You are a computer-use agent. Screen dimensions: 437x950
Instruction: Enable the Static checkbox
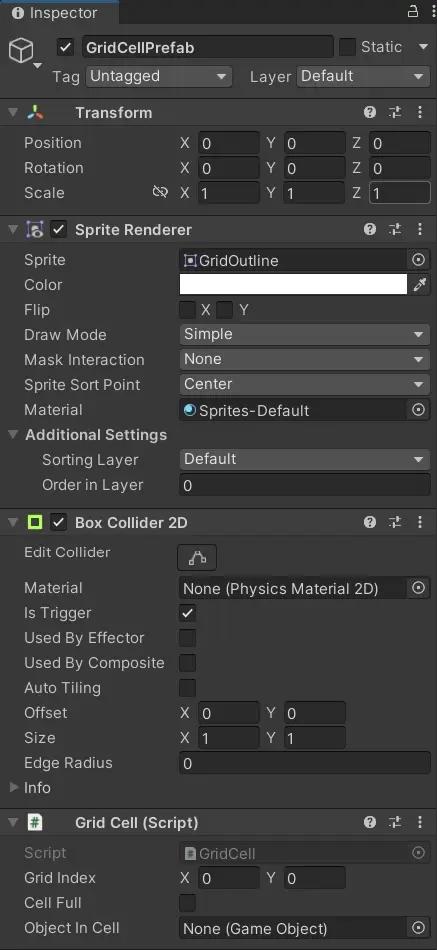click(x=347, y=47)
